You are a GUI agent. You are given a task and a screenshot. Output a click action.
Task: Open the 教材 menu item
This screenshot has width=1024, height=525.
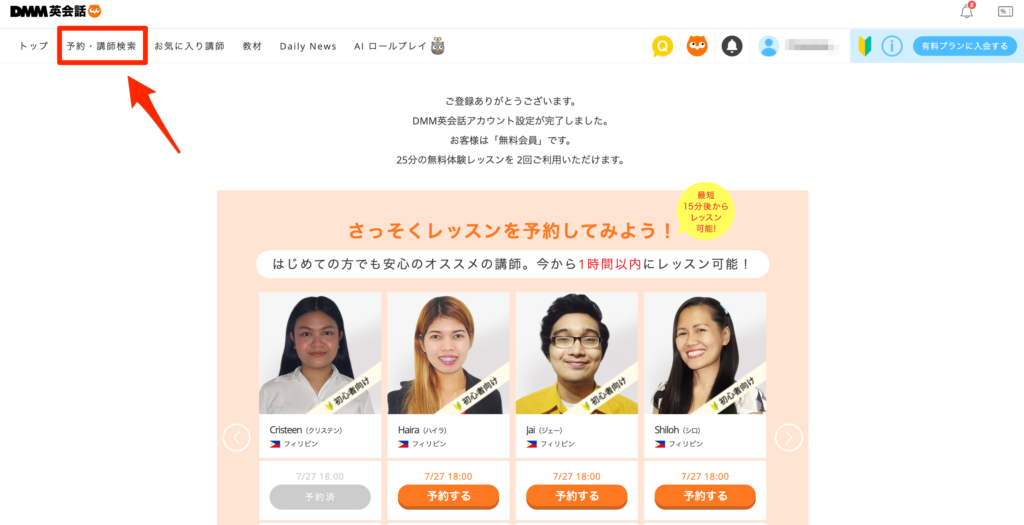point(252,46)
